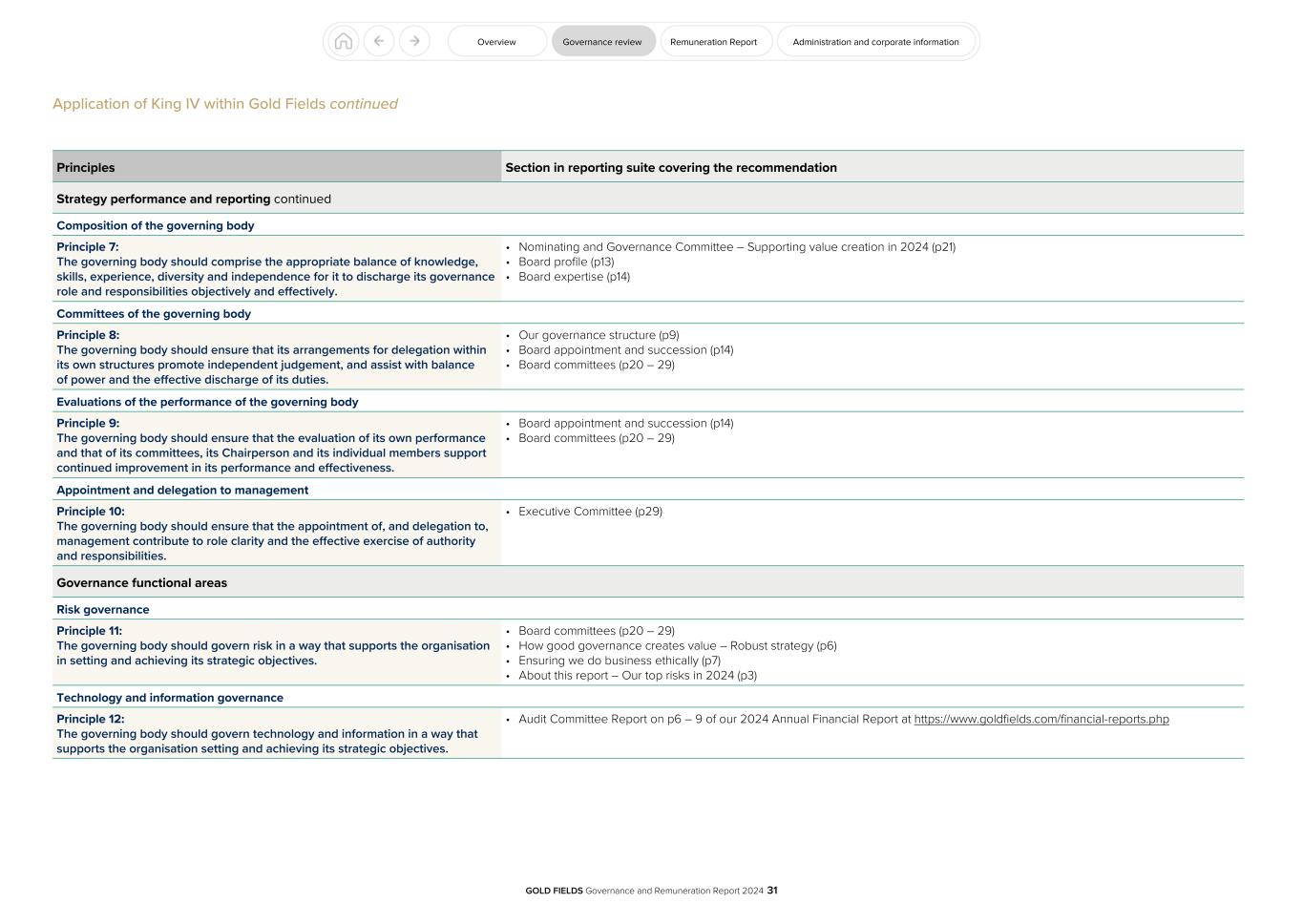Viewport: 1303px width, 924px height.
Task: Open Administration and corporate information section
Action: 875,41
